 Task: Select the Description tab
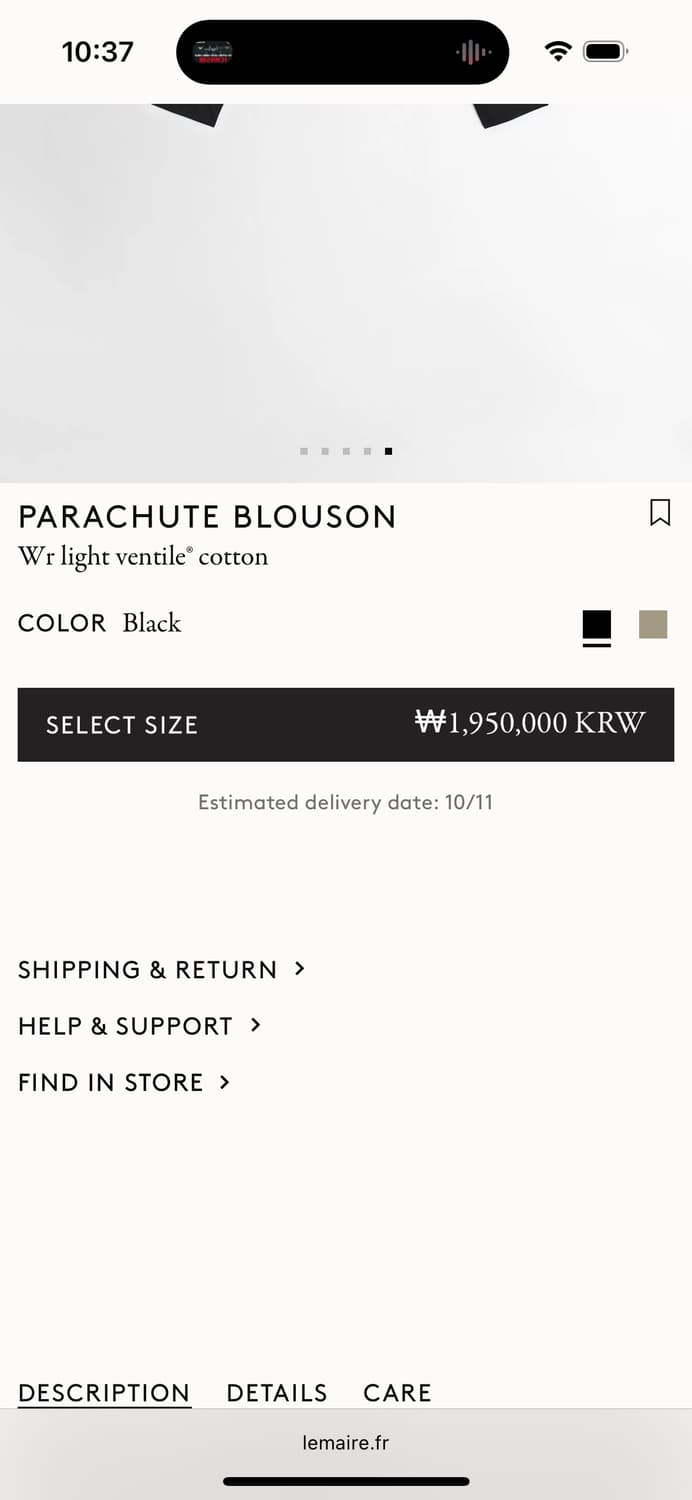click(x=104, y=1393)
